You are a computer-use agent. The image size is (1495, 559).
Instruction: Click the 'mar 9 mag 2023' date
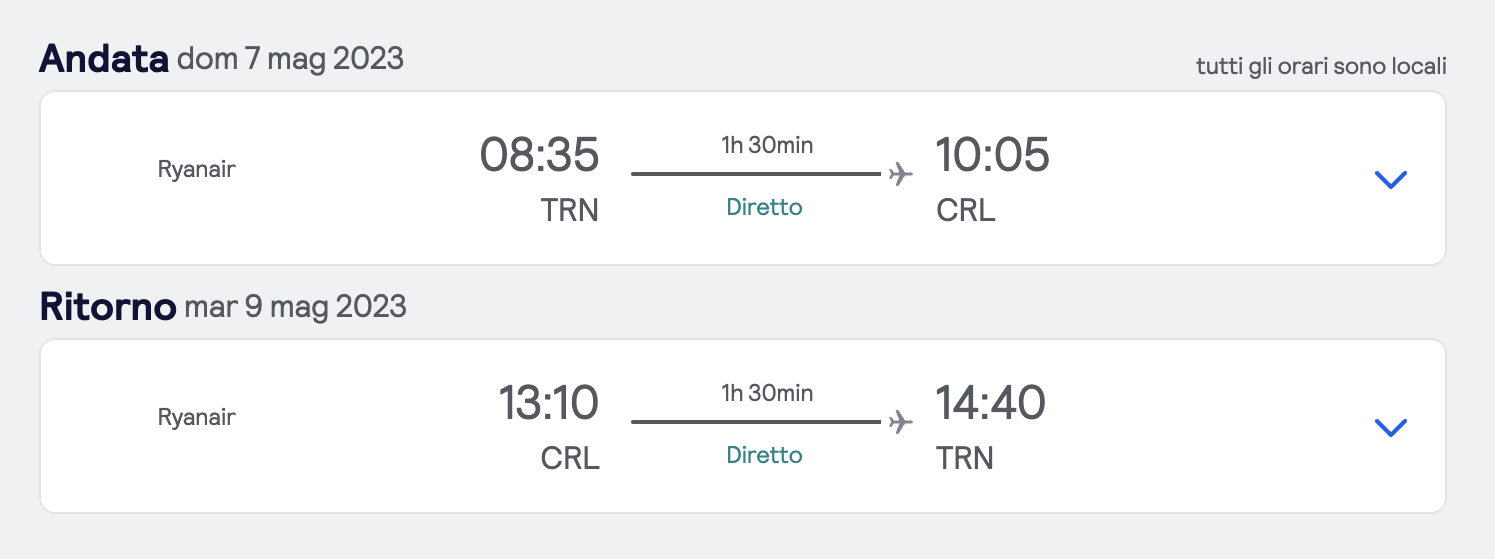295,307
